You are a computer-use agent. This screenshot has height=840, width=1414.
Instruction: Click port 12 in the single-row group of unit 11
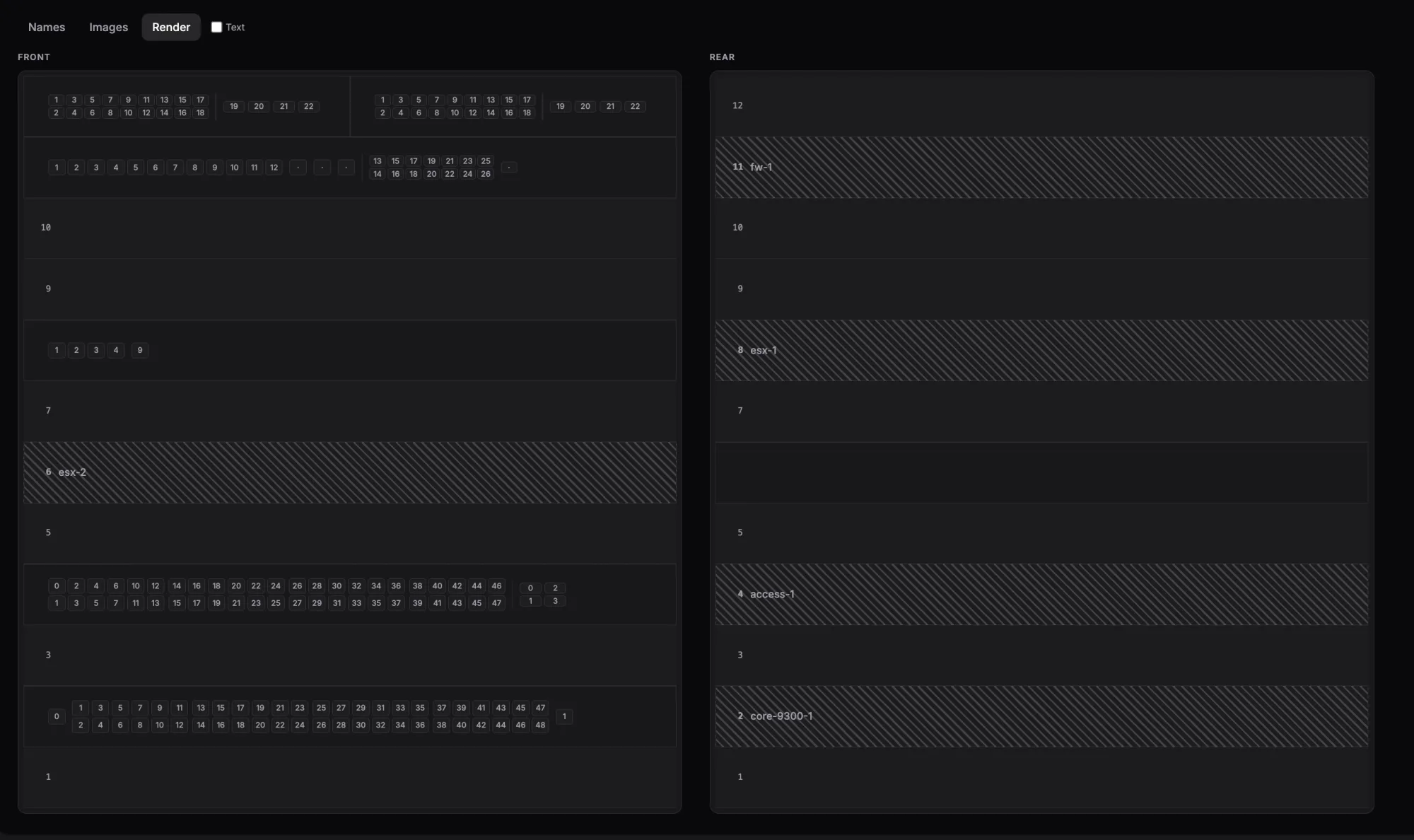(274, 168)
